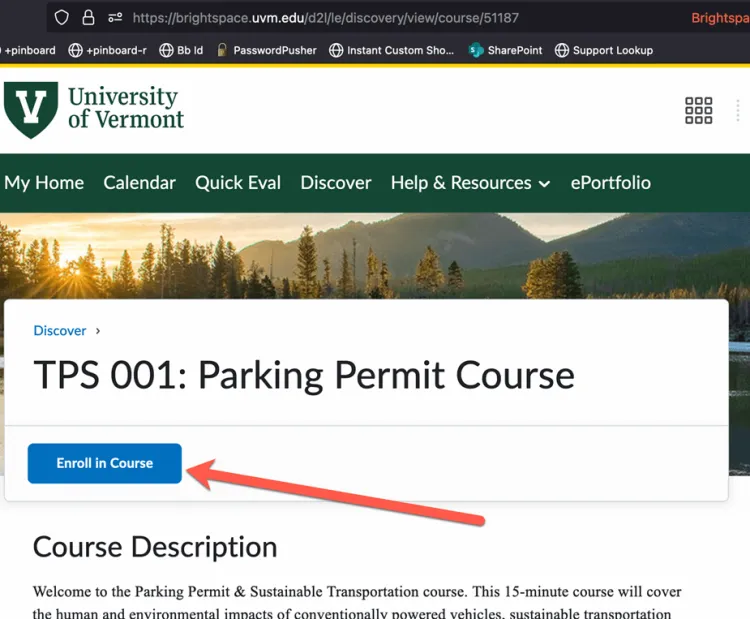Open the course selector grid icon
Screen dimensions: 750x619
pyautogui.click(x=698, y=110)
